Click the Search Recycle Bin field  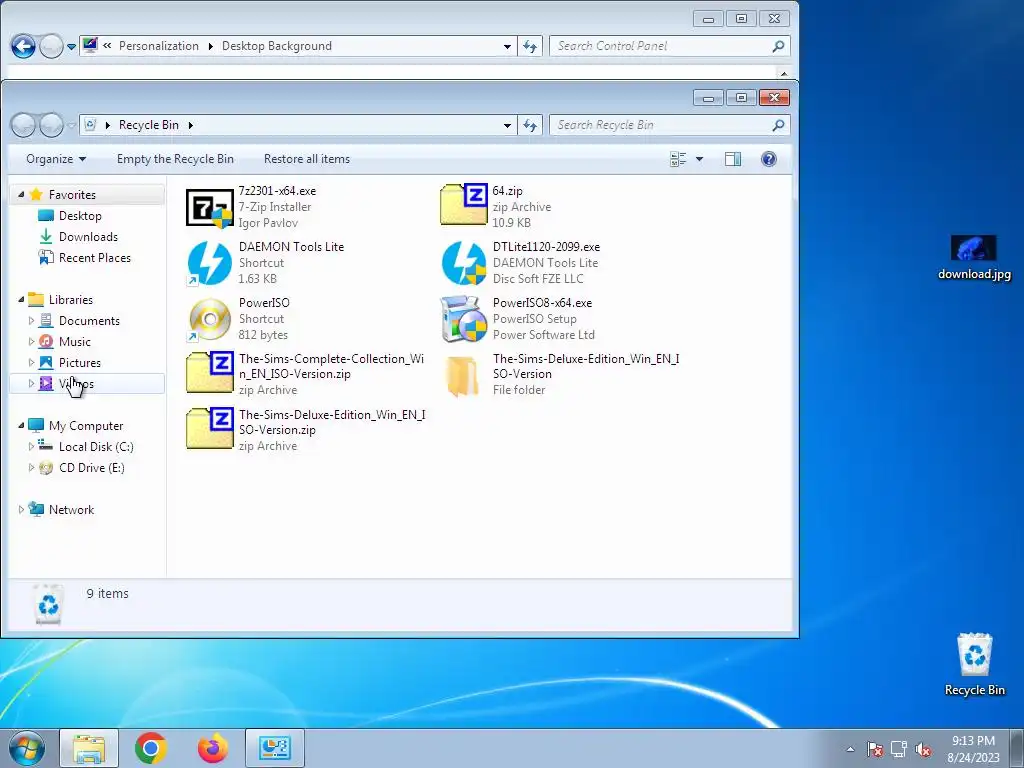660,125
